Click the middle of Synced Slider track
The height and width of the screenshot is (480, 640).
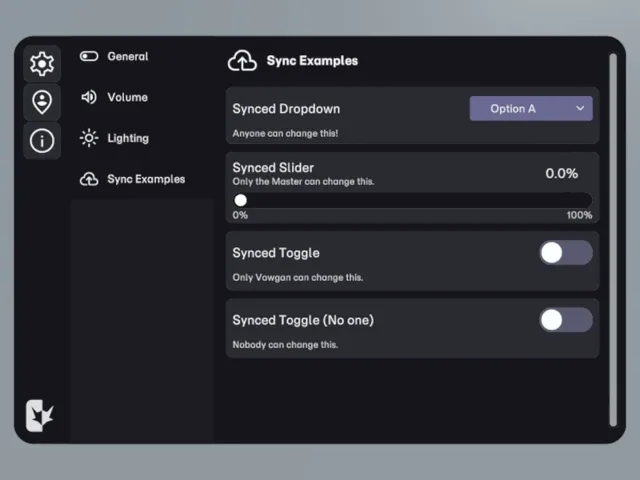[412, 200]
